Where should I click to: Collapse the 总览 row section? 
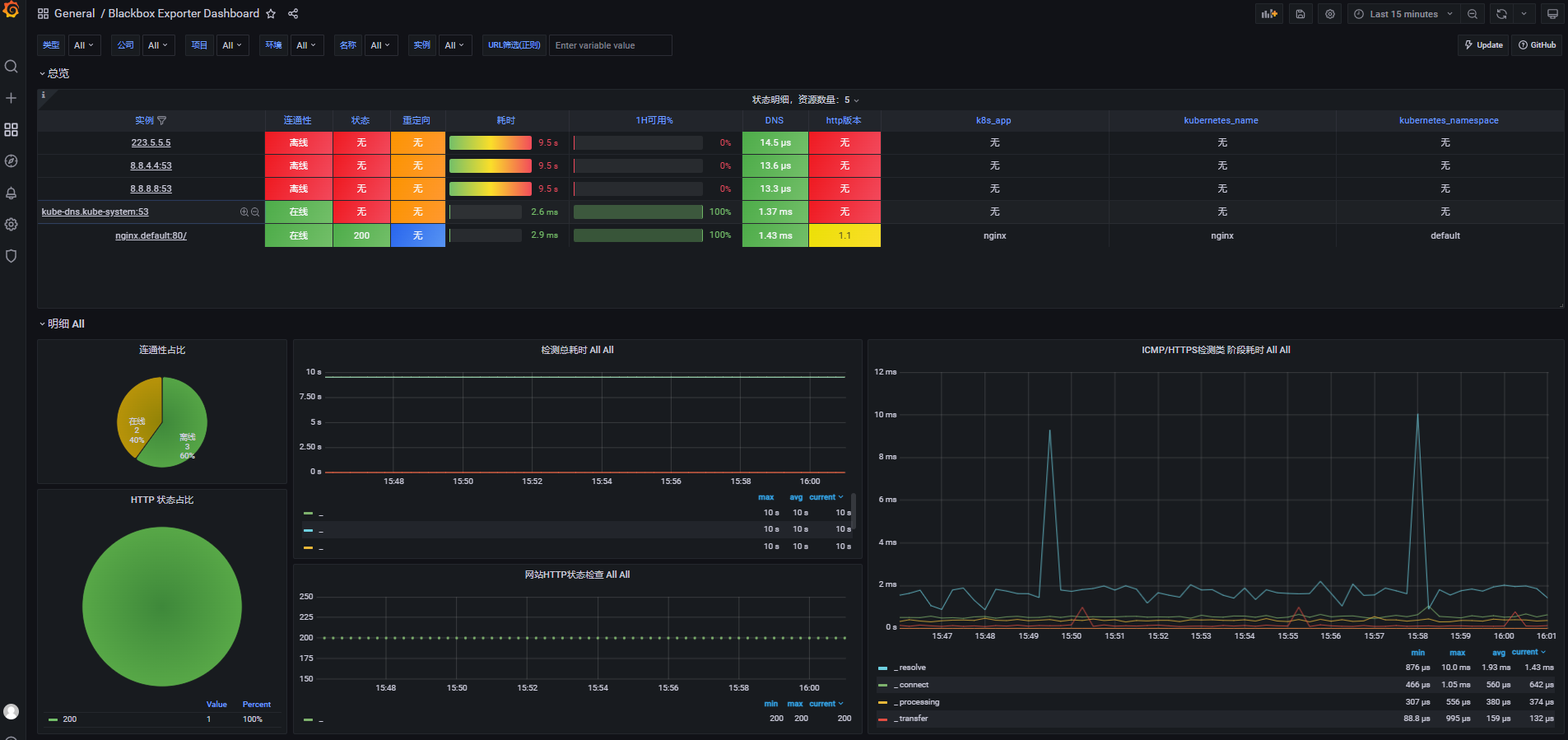[x=54, y=73]
